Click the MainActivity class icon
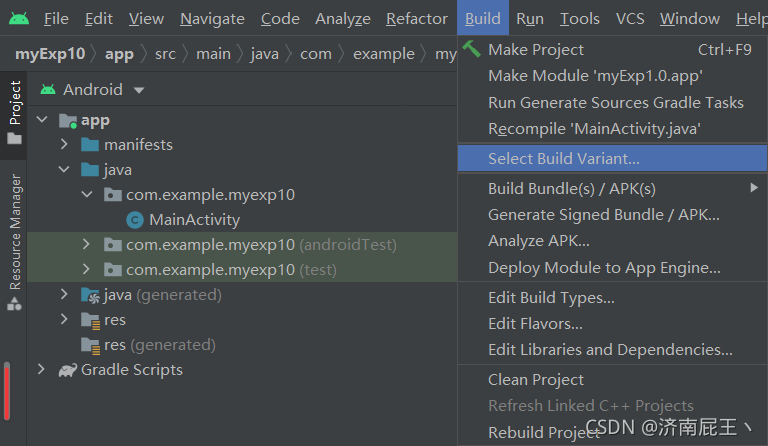The image size is (768, 446). click(135, 220)
